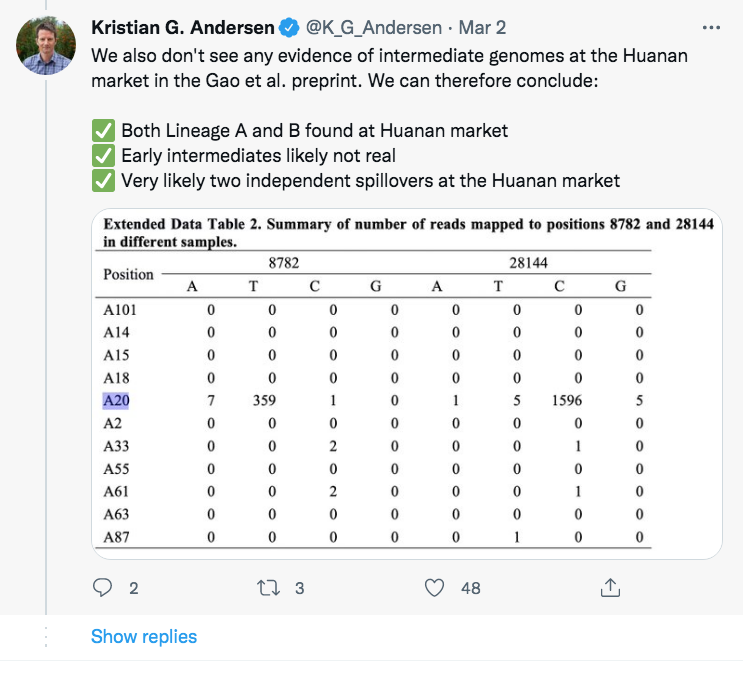Click the green check beside Early intermediates
This screenshot has width=743, height=674.
103,156
